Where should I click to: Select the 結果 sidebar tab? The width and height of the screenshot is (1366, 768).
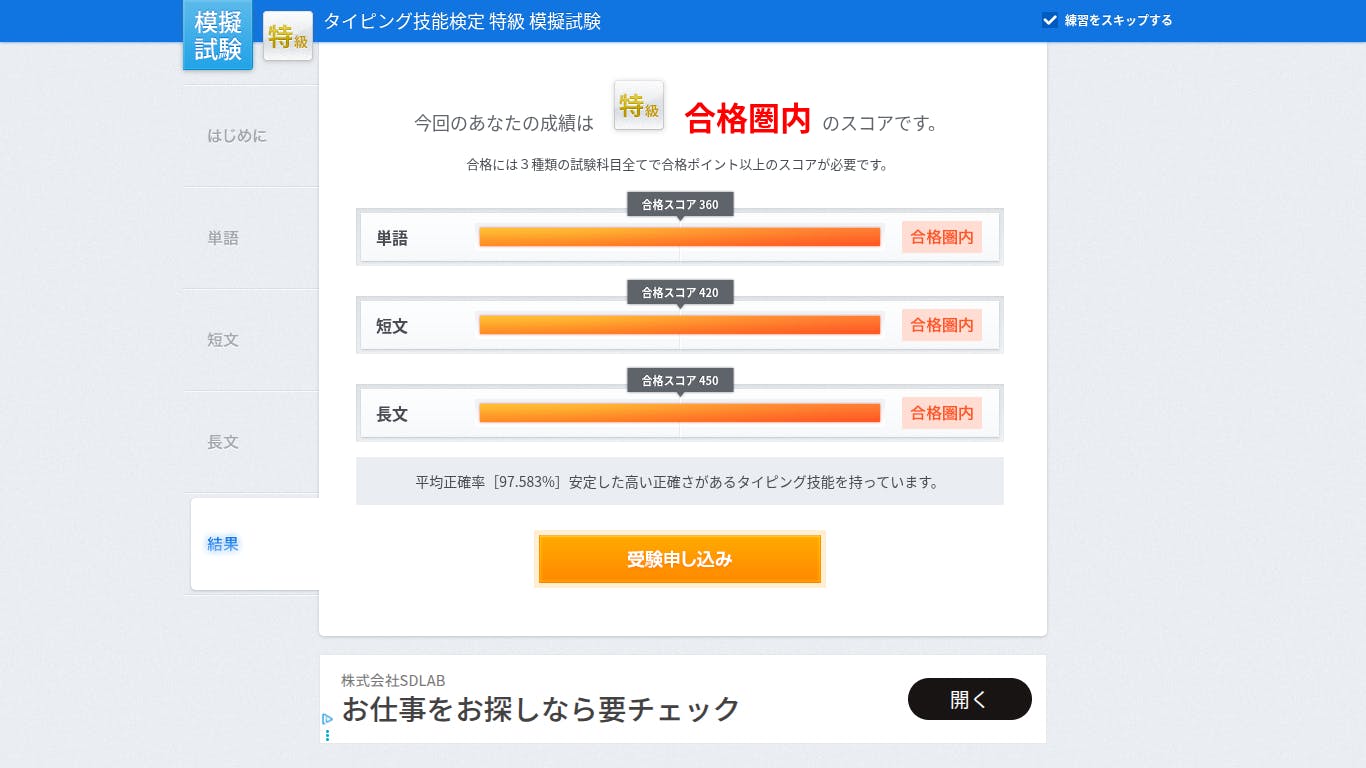click(x=223, y=544)
